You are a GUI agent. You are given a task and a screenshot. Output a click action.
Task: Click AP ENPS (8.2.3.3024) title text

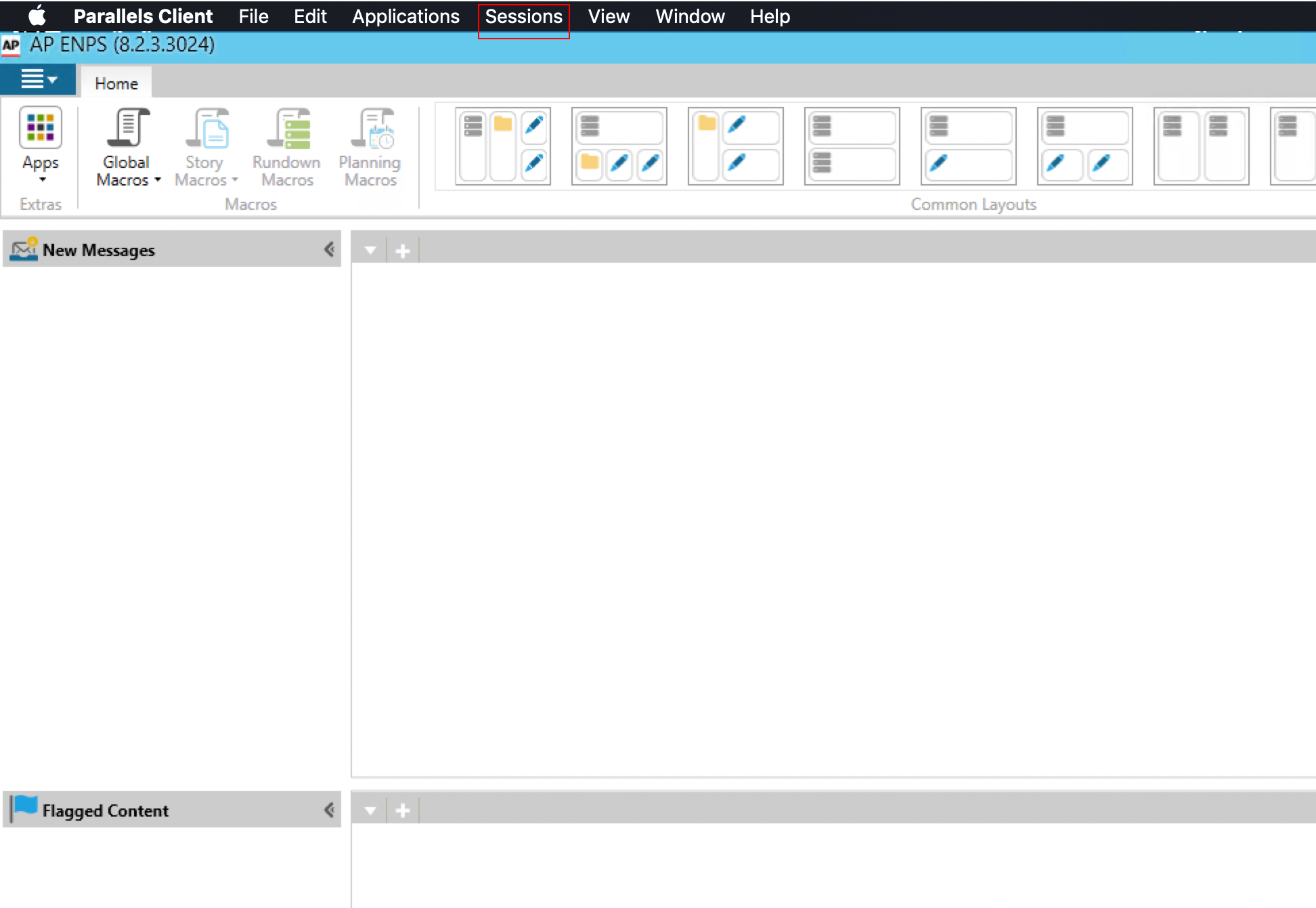pyautogui.click(x=123, y=45)
